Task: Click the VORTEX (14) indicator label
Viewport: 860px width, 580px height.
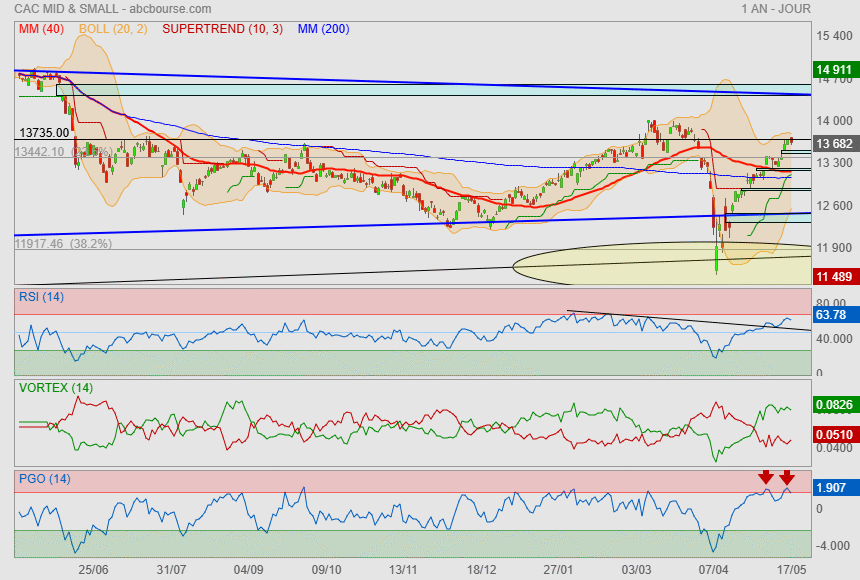Action: (56, 388)
